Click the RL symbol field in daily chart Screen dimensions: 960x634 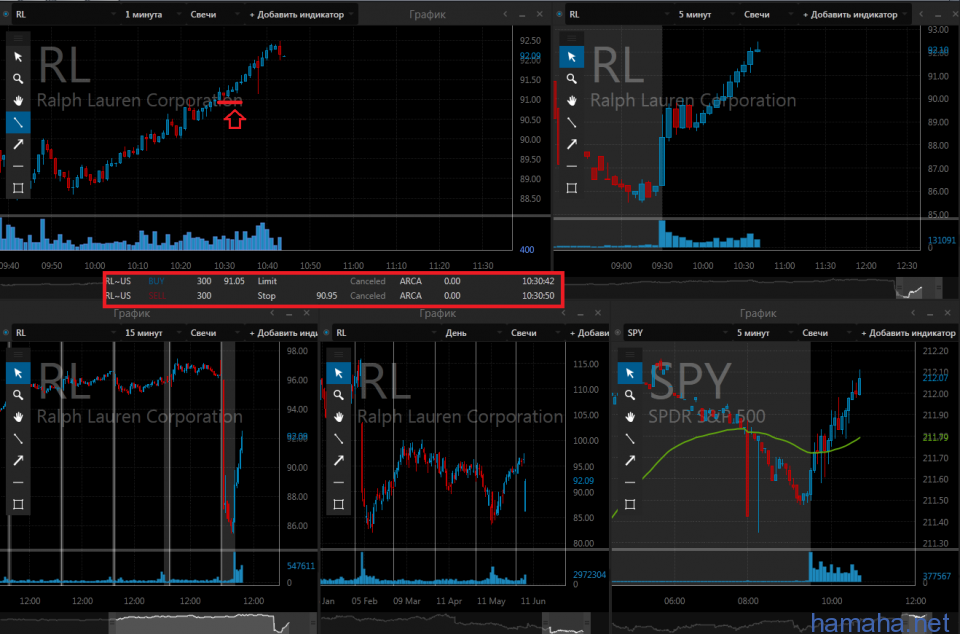click(385, 333)
